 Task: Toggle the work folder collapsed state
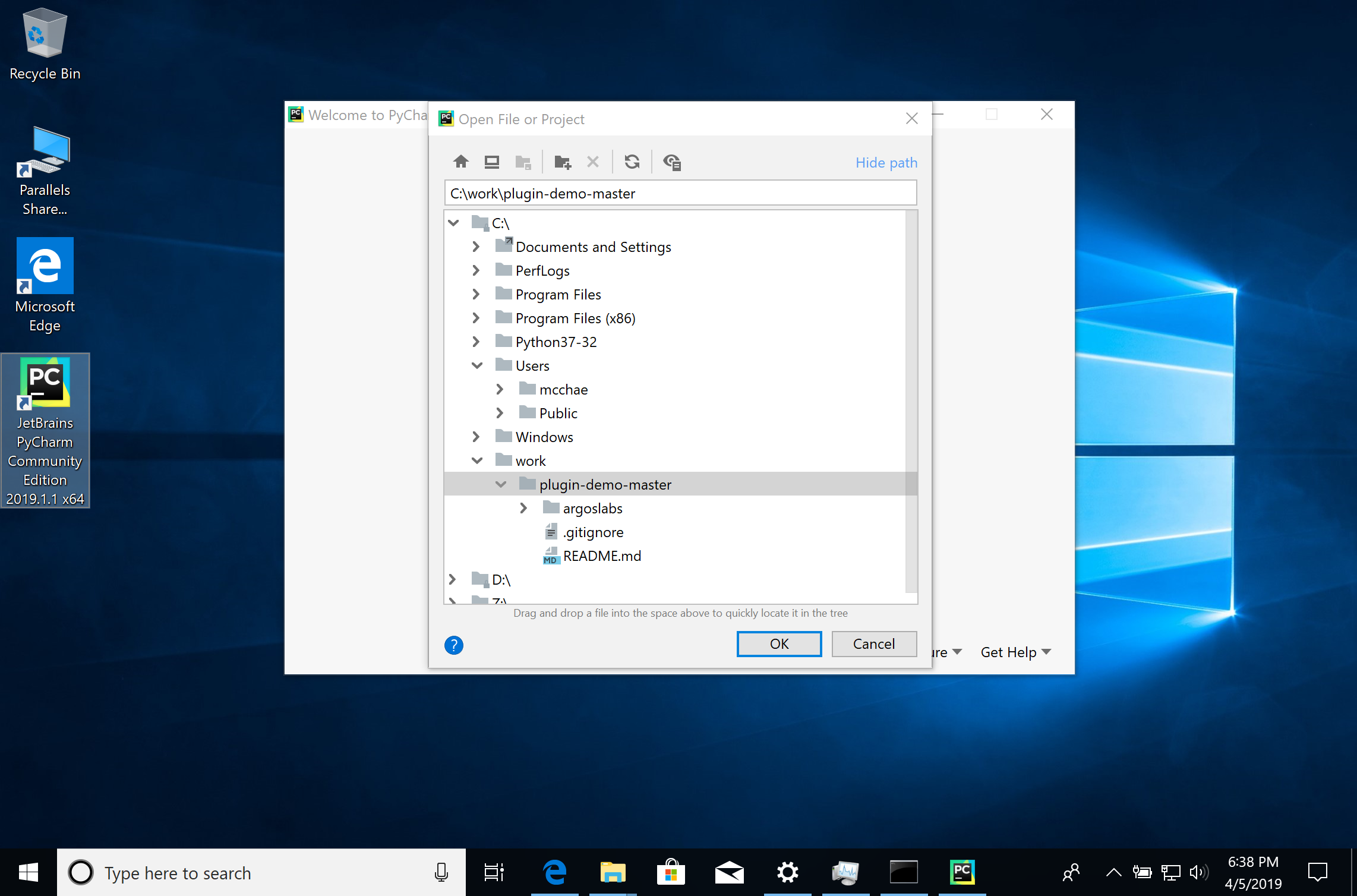click(477, 460)
